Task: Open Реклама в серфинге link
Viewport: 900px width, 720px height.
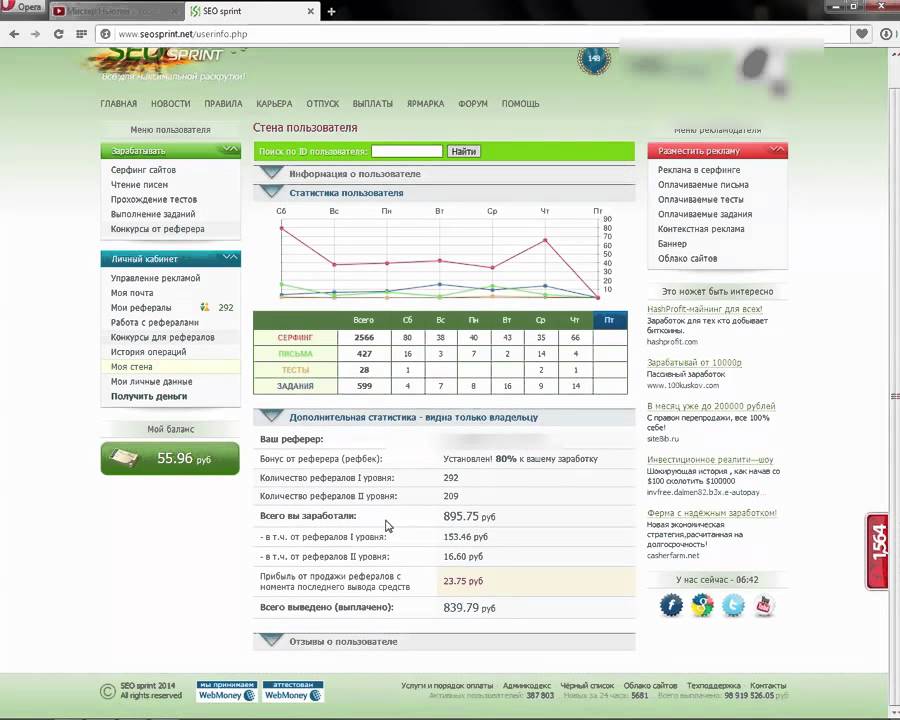Action: click(x=699, y=170)
